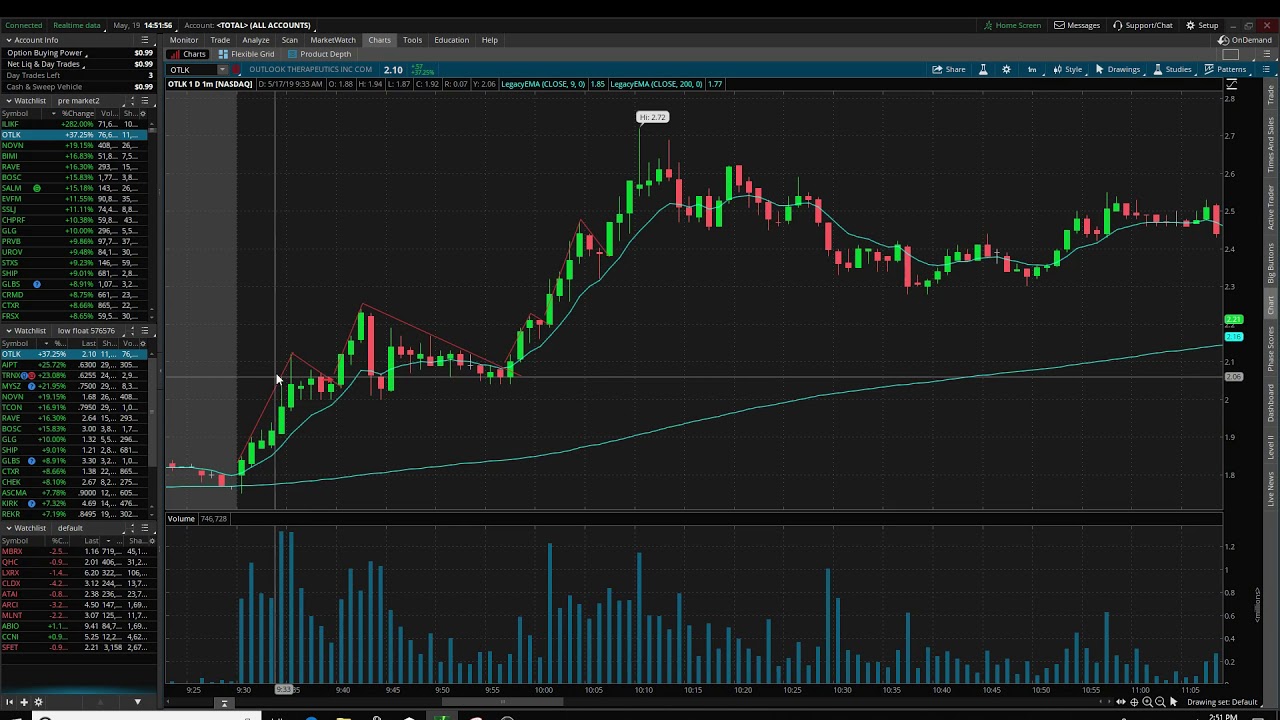Click the OnDemand button

[x=1246, y=40]
